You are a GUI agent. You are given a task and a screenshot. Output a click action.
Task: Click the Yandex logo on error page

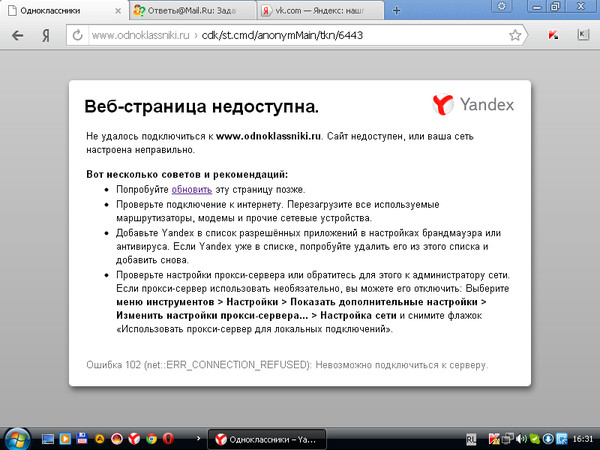pyautogui.click(x=473, y=104)
